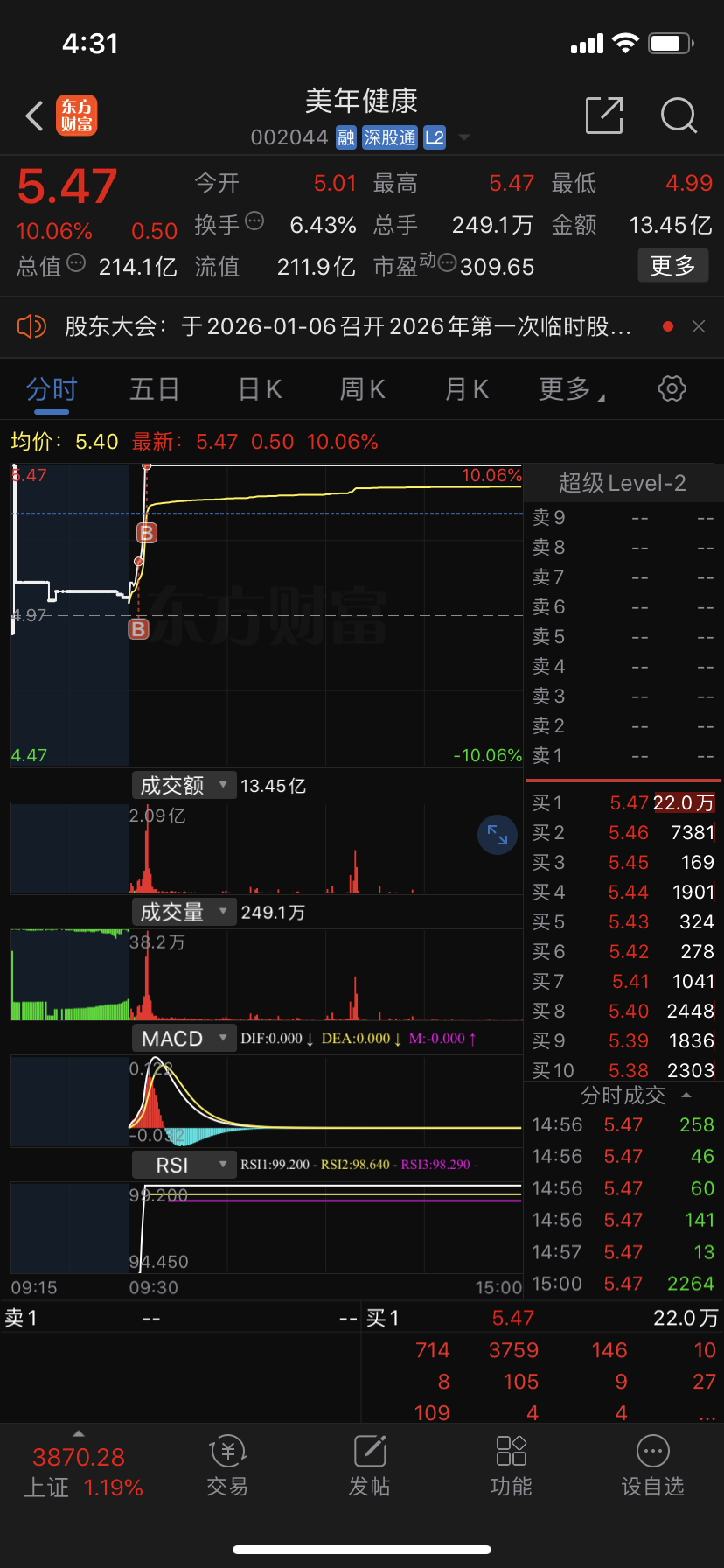Select 卖9 row in order book
Screen dimensions: 724x1568
pos(623,518)
